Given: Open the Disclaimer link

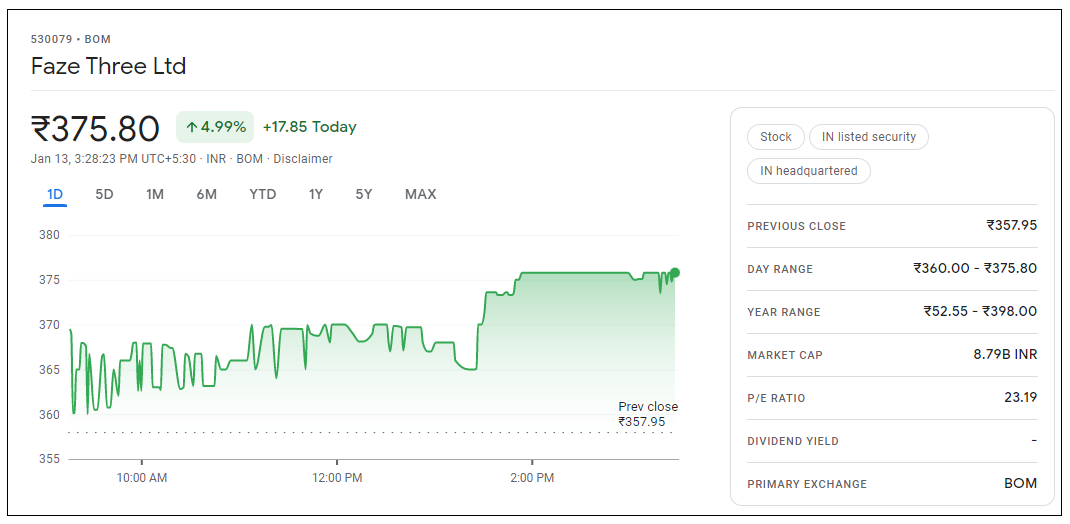Looking at the screenshot, I should click(303, 159).
